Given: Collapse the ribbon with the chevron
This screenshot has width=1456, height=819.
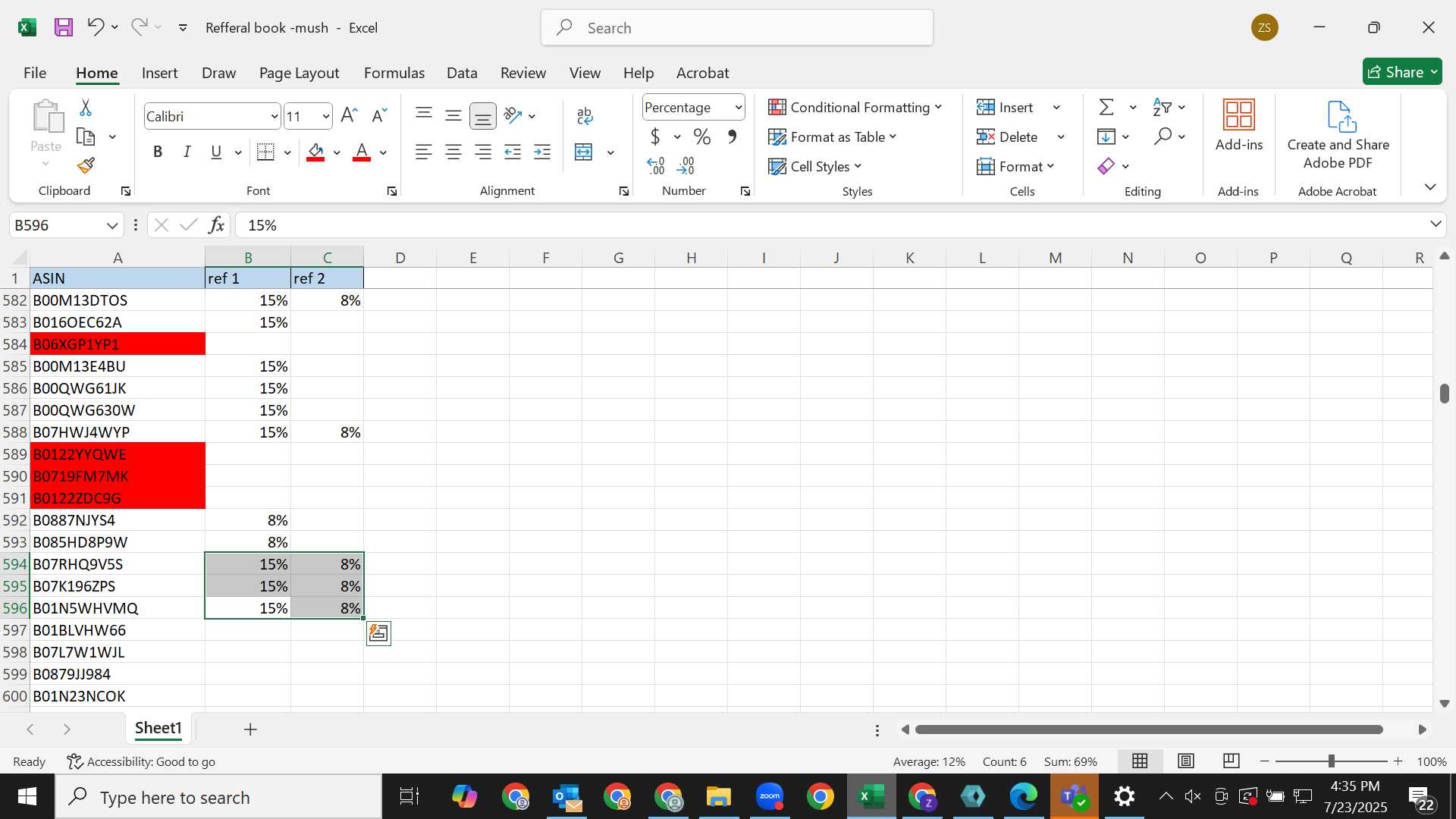Looking at the screenshot, I should (1430, 187).
